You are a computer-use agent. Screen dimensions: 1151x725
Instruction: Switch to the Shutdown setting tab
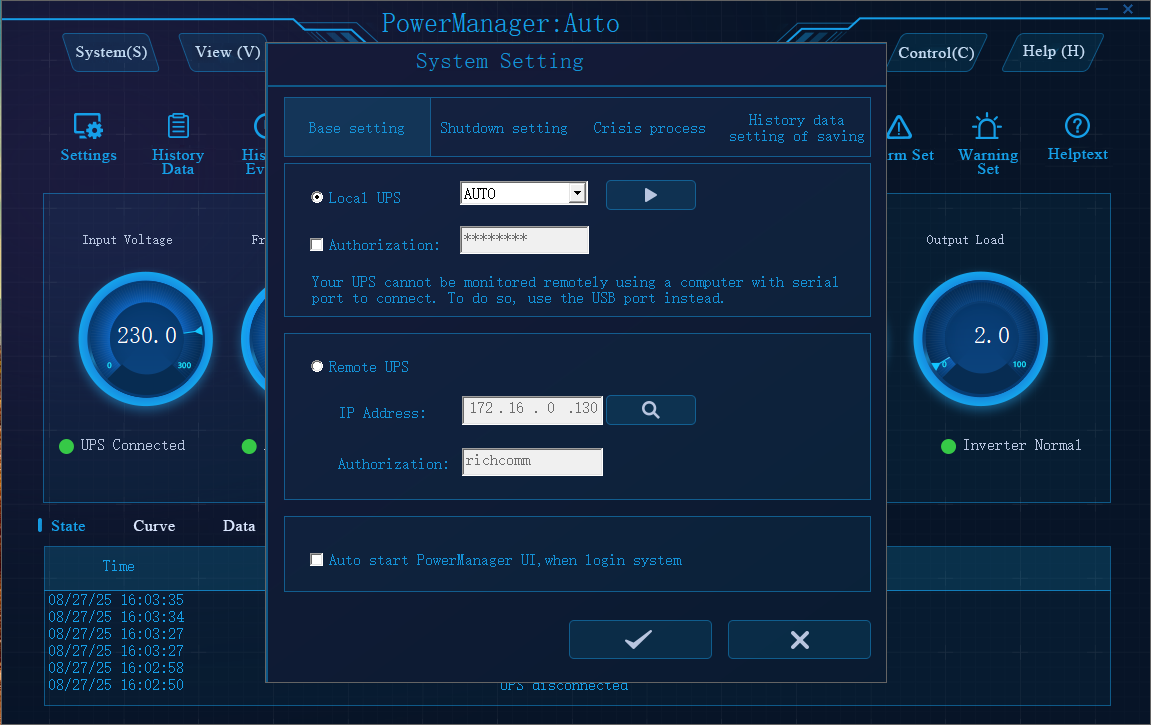point(503,128)
